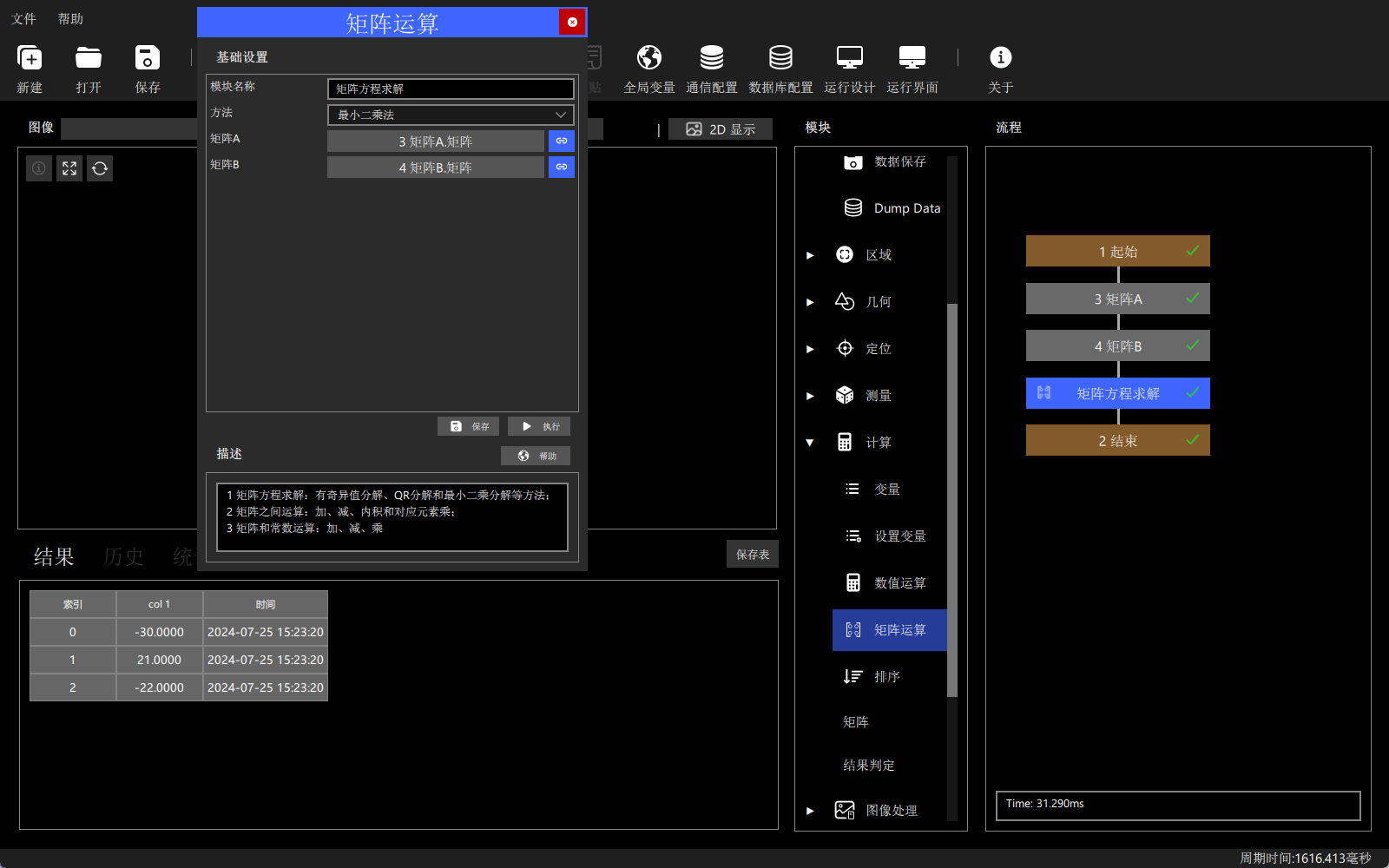Click the 帮助 button beside 描述
The width and height of the screenshot is (1389, 868).
click(536, 456)
